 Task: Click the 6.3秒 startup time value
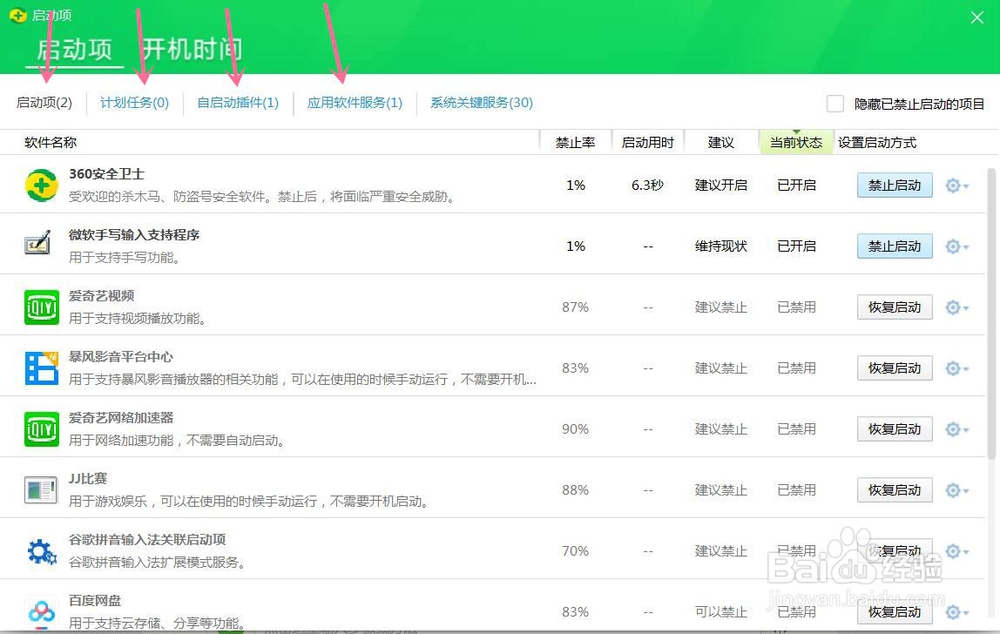(x=647, y=186)
